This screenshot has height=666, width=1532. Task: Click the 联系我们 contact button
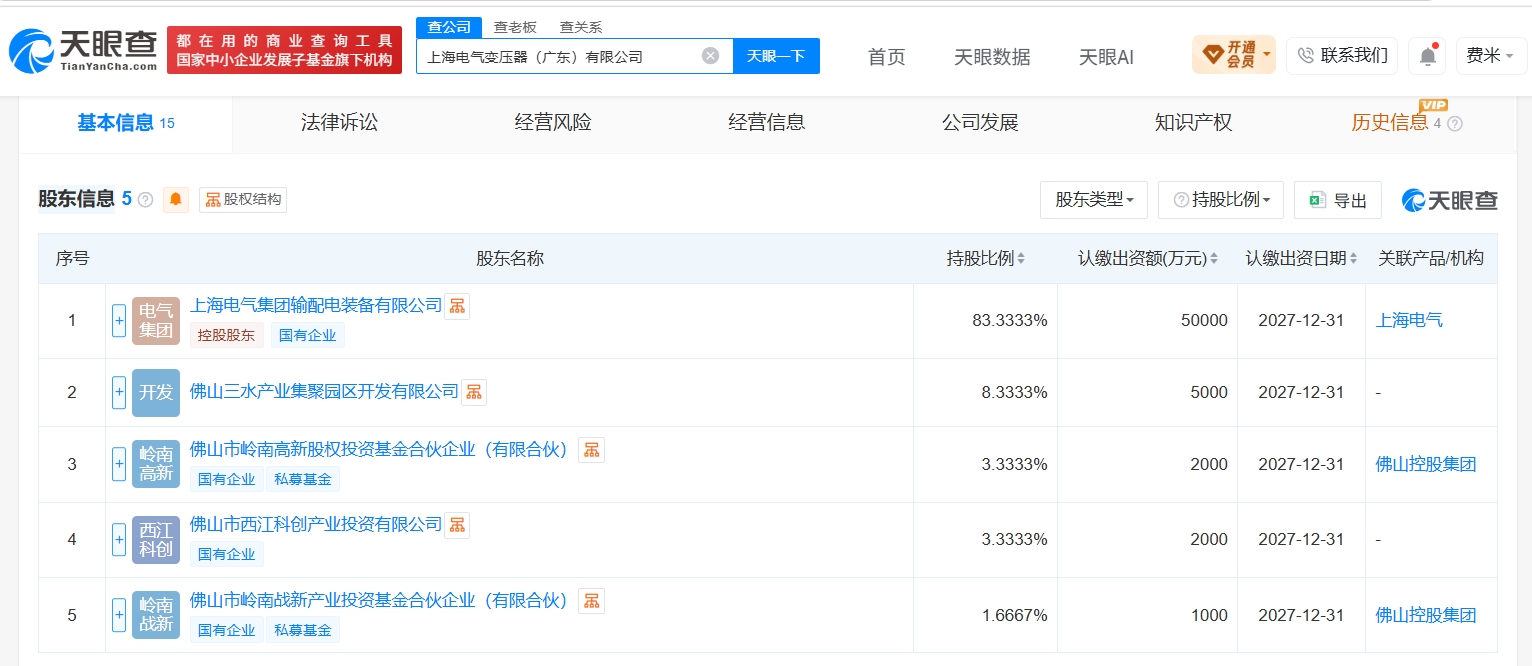coord(1342,56)
